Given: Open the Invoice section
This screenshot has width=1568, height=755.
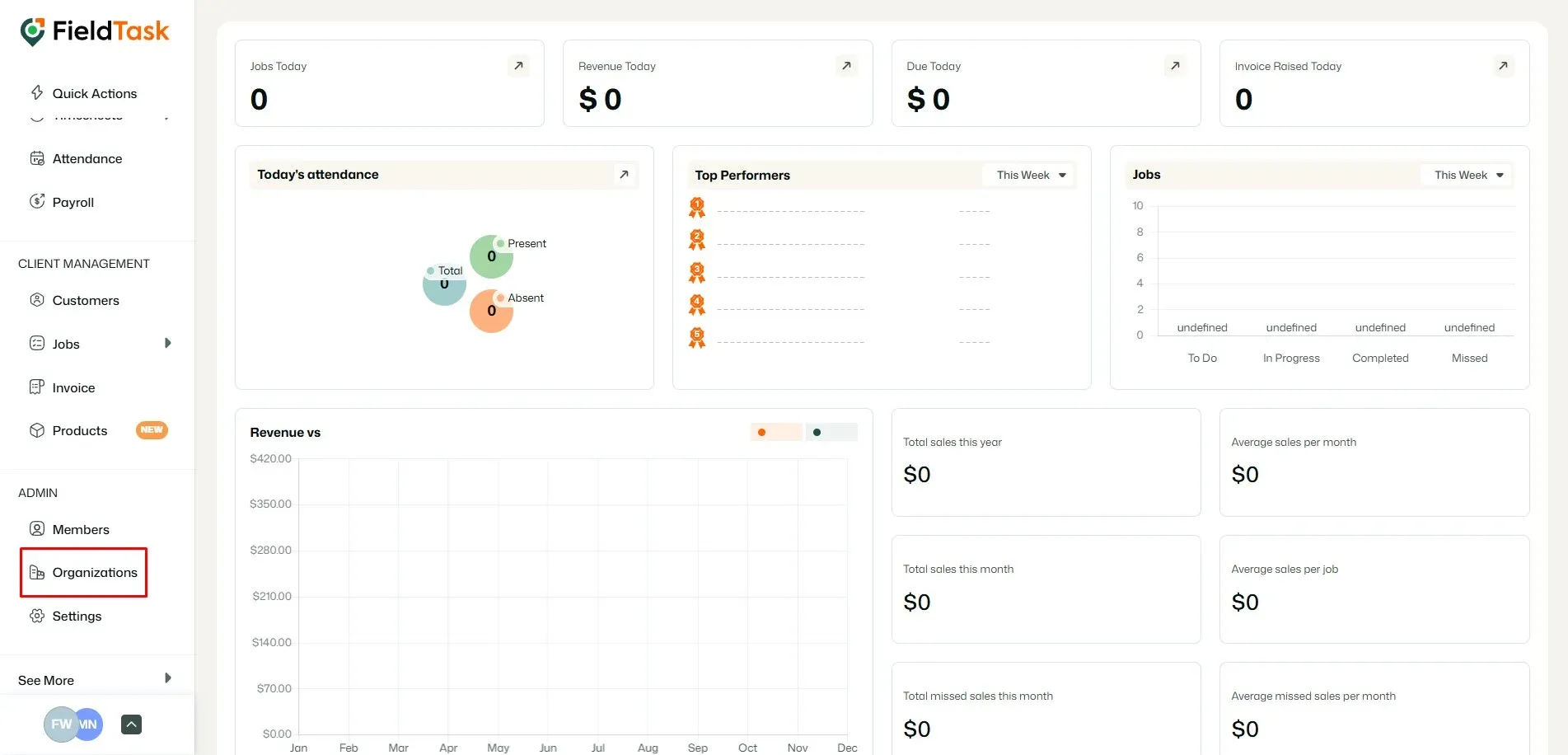Looking at the screenshot, I should tap(73, 387).
